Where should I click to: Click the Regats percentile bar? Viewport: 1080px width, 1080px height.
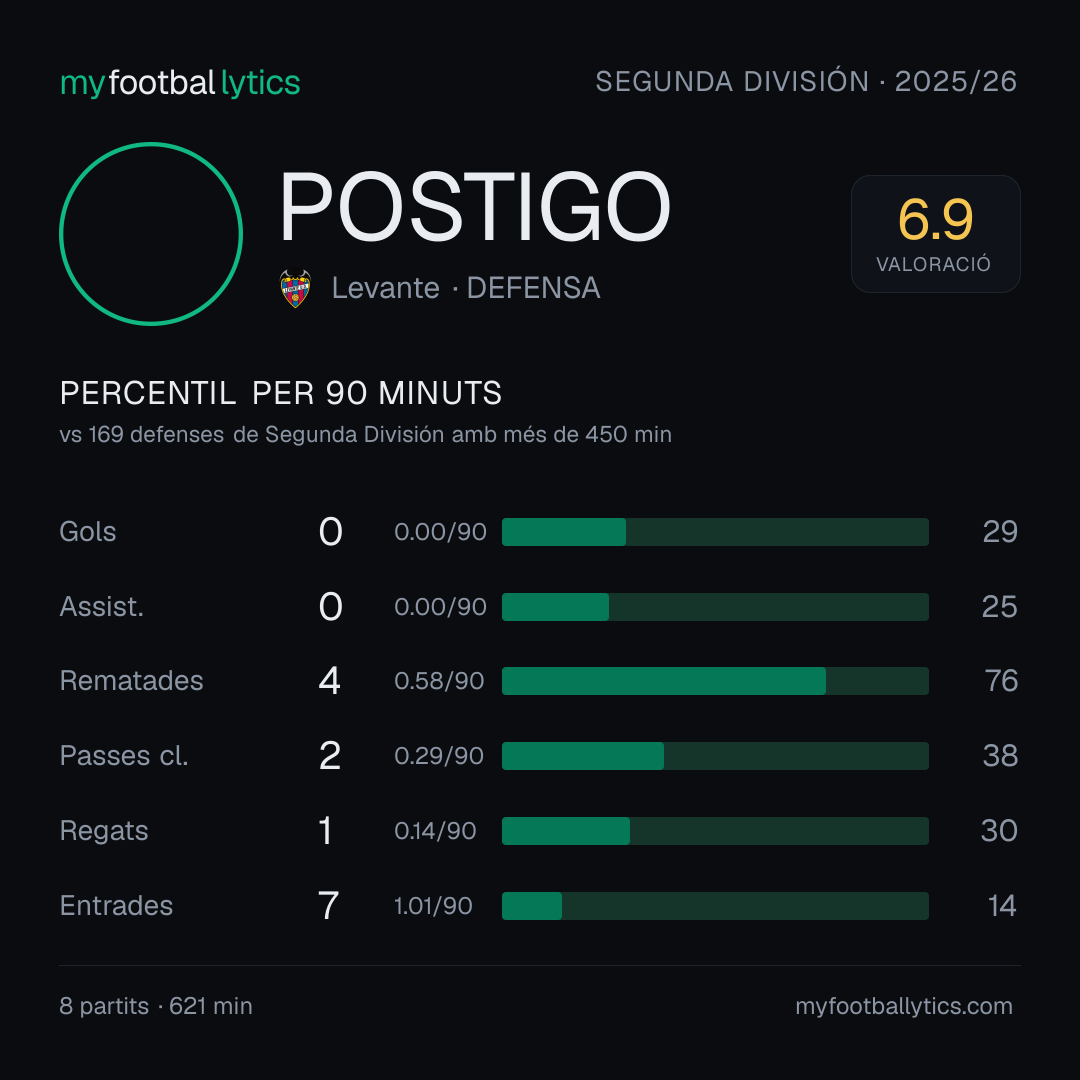(715, 831)
